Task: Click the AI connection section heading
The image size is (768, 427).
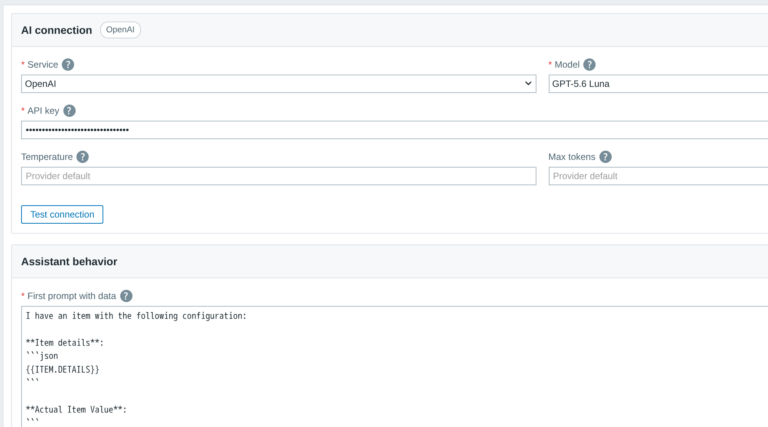Action: (x=56, y=30)
